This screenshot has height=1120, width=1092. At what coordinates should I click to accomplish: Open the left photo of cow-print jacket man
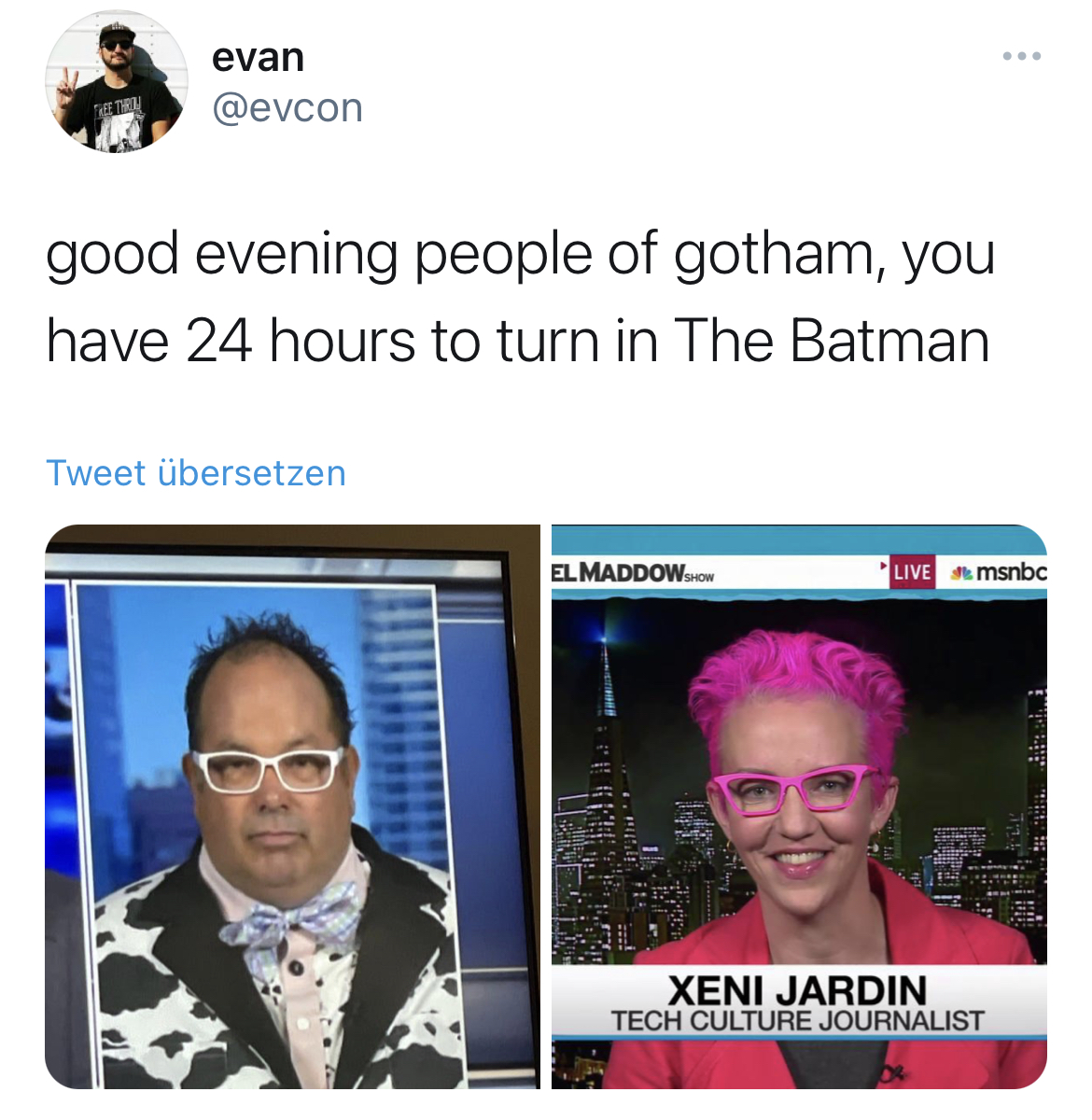[x=292, y=806]
